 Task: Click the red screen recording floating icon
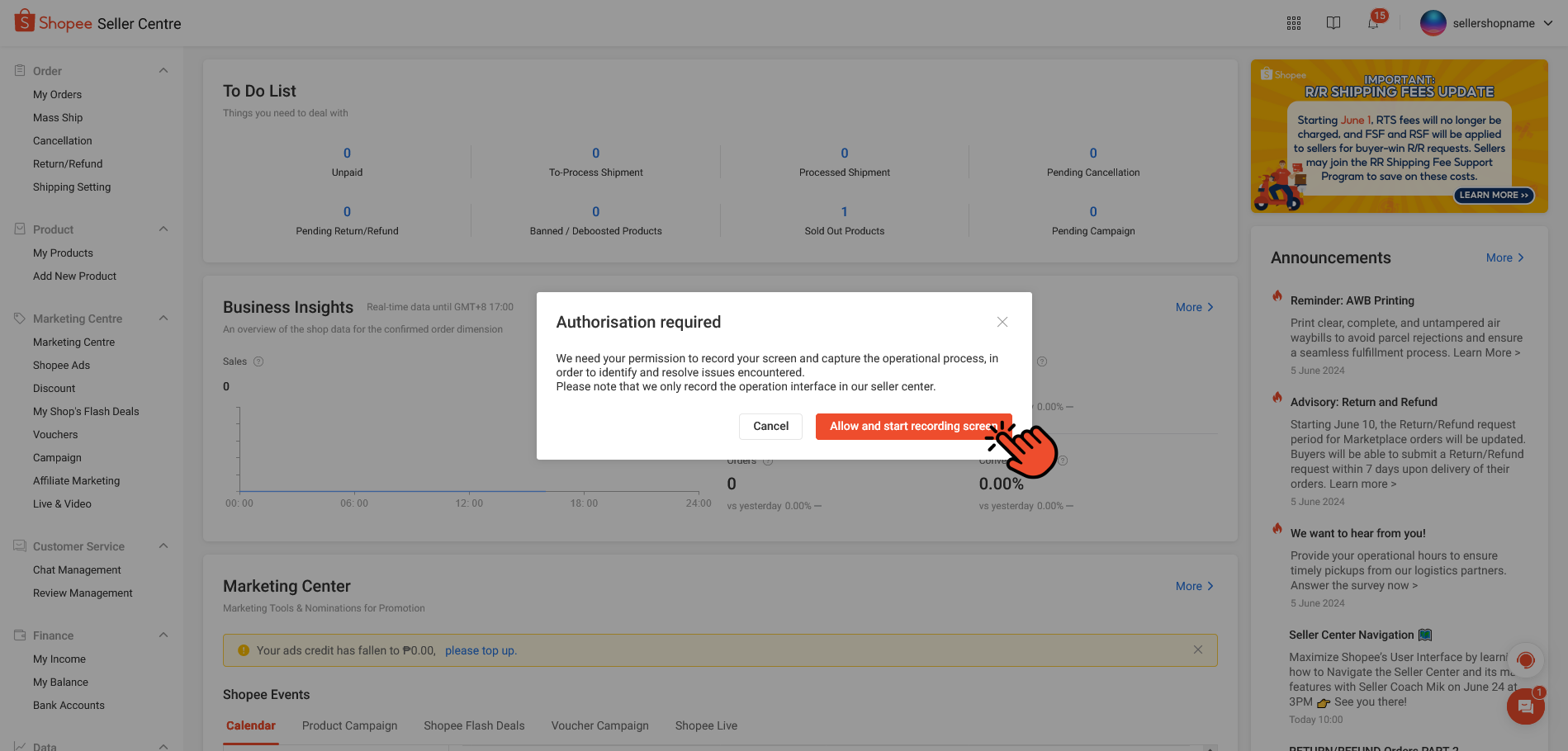point(1526,660)
